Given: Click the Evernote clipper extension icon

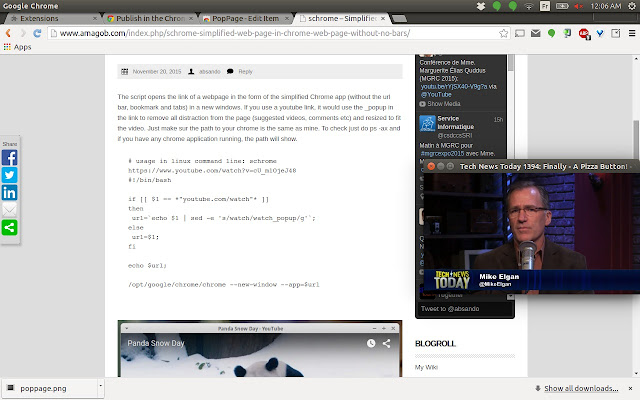Looking at the screenshot, I should point(567,33).
